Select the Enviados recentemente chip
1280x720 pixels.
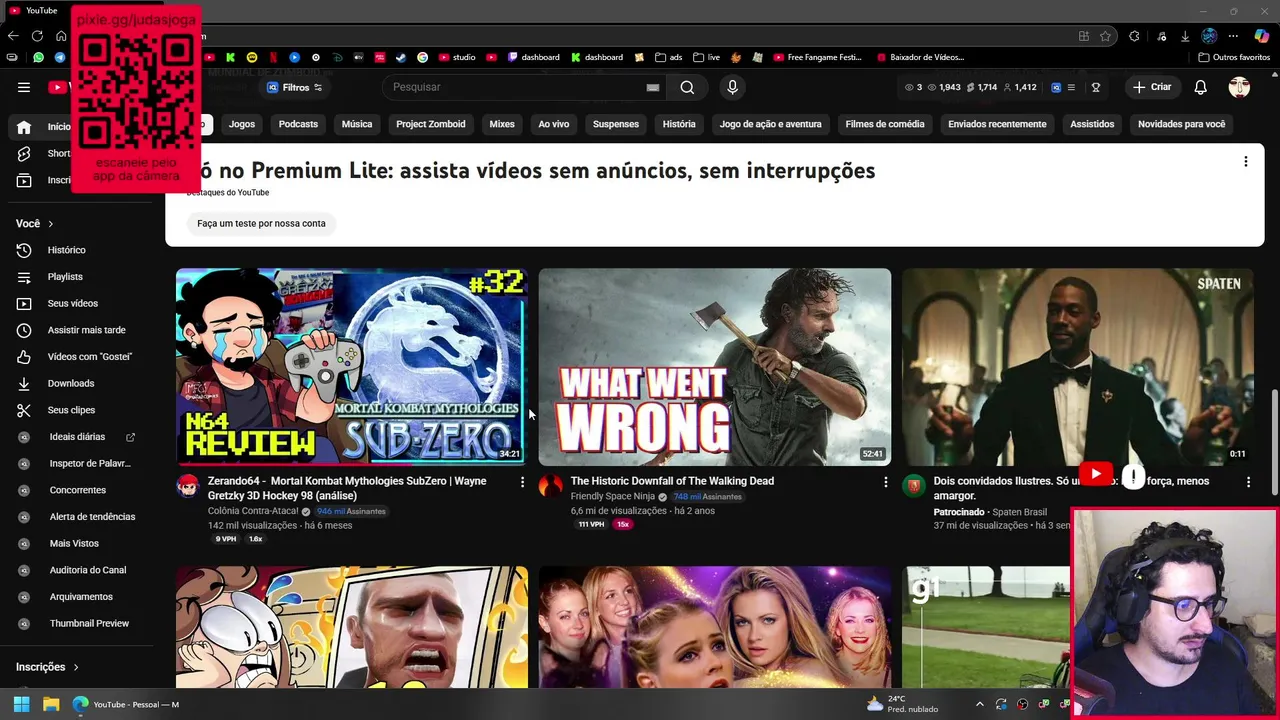pyautogui.click(x=997, y=124)
